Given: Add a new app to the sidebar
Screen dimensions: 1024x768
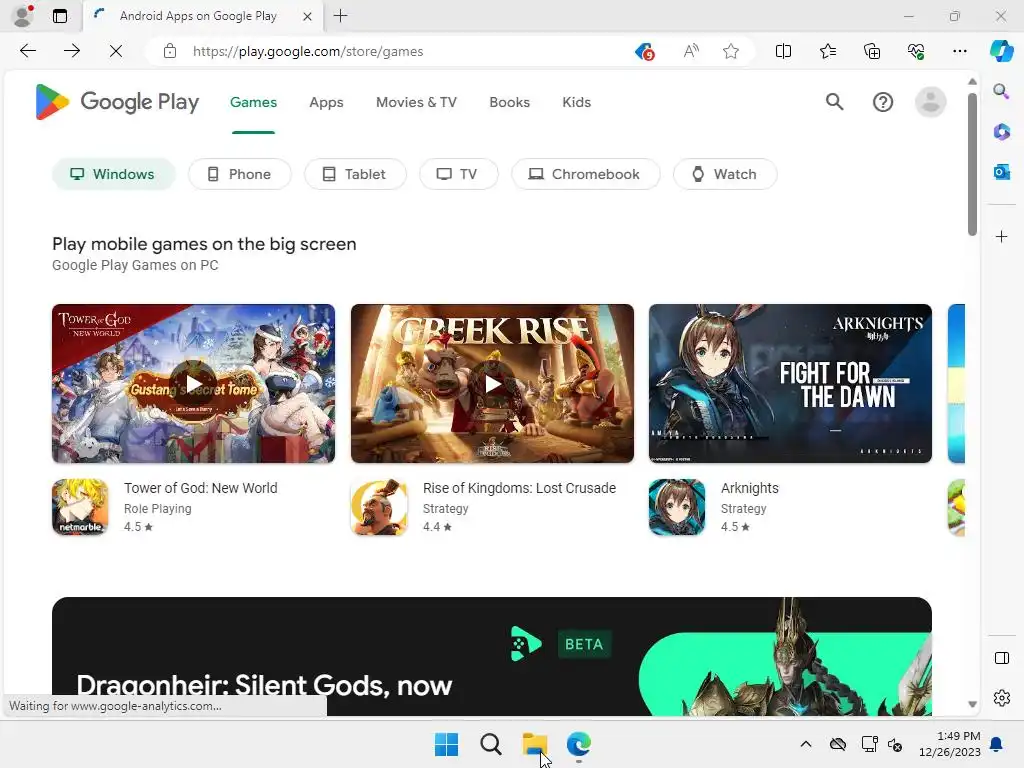Looking at the screenshot, I should (1001, 236).
